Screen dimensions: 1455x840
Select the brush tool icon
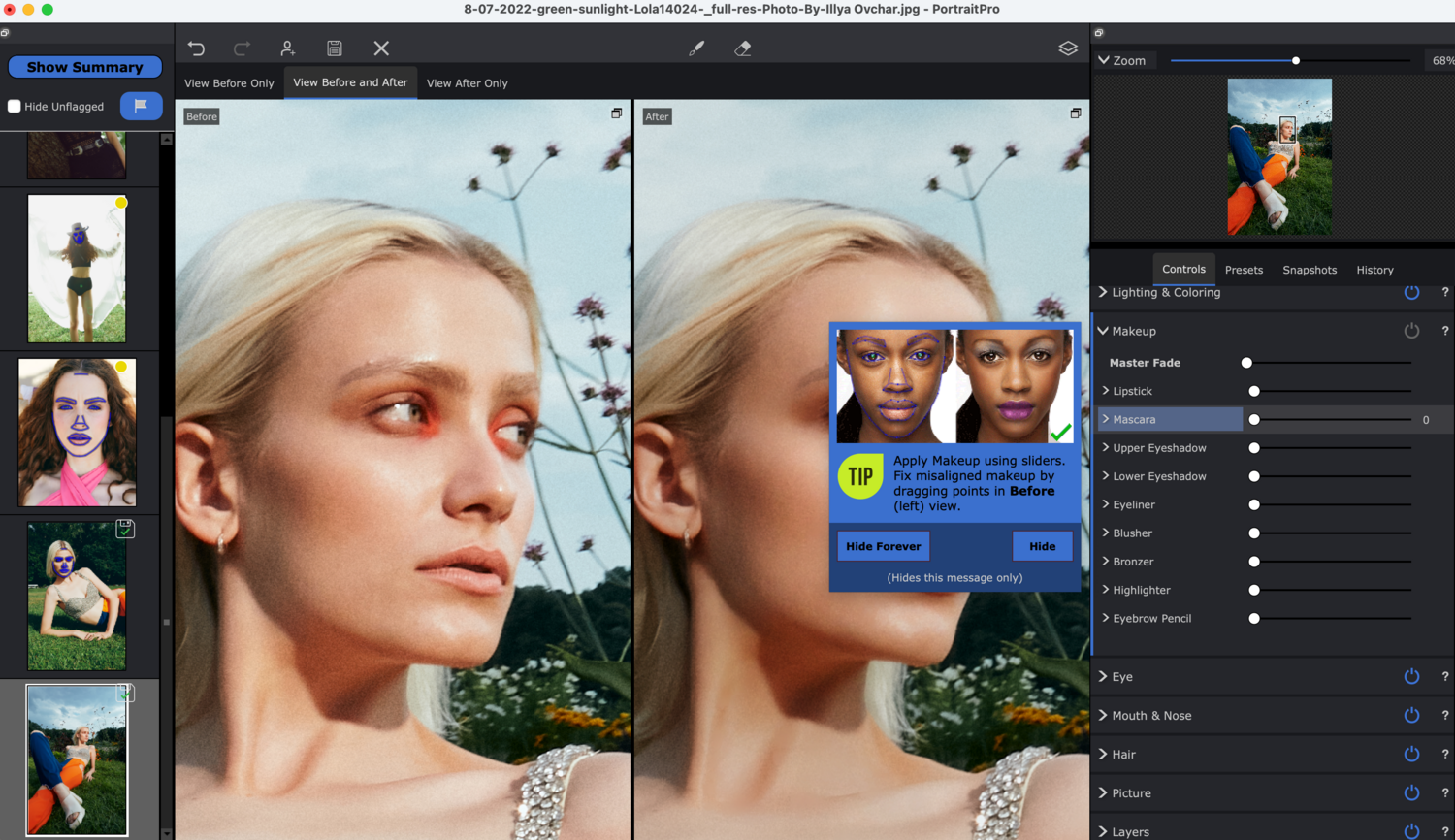tap(696, 48)
